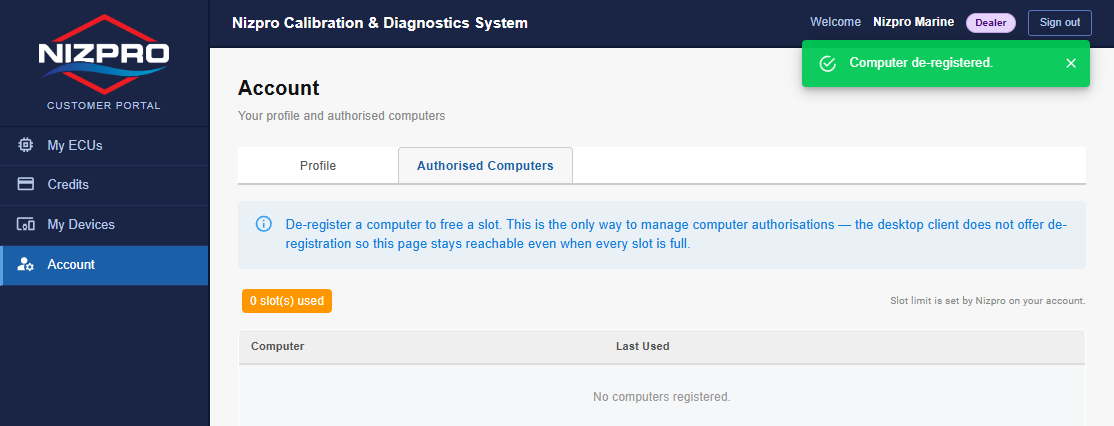Image resolution: width=1114 pixels, height=426 pixels.
Task: Open My ECUs in sidebar
Action: (104, 146)
